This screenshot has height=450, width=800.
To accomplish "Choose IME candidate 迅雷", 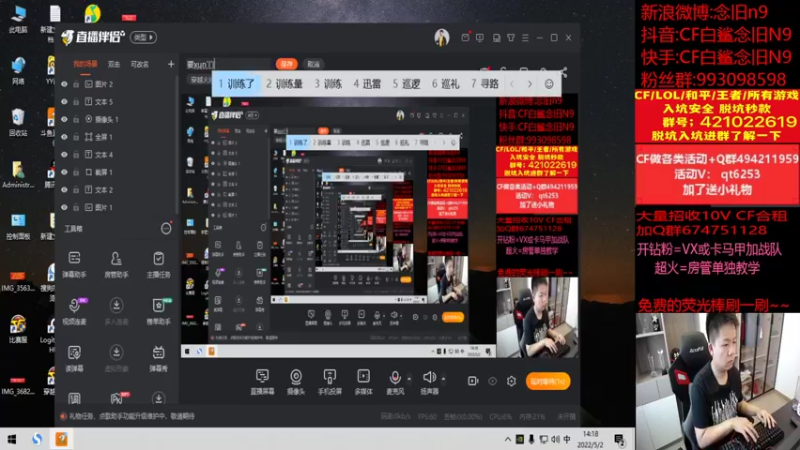I will tap(367, 84).
